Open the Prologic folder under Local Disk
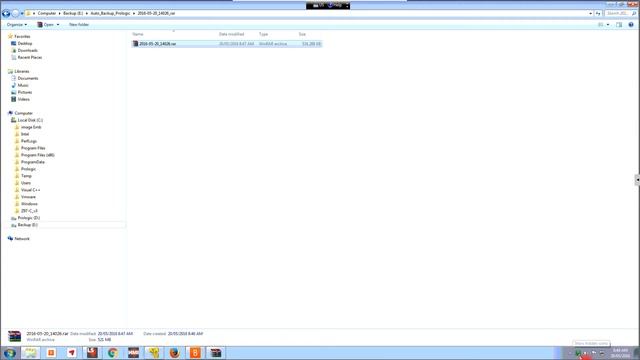The image size is (640, 360). 28,169
